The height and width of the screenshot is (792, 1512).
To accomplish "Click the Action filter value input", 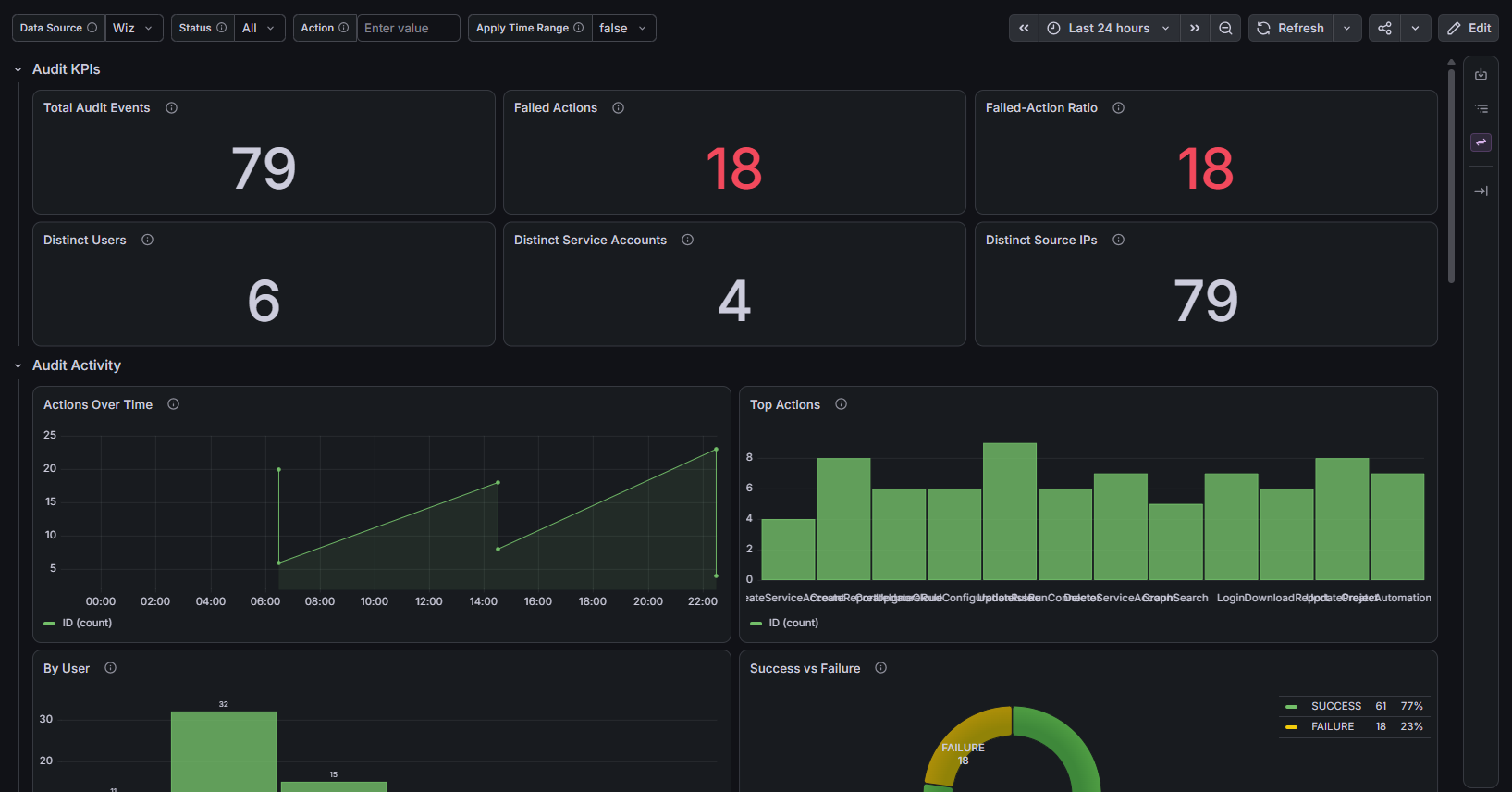I will coord(408,28).
